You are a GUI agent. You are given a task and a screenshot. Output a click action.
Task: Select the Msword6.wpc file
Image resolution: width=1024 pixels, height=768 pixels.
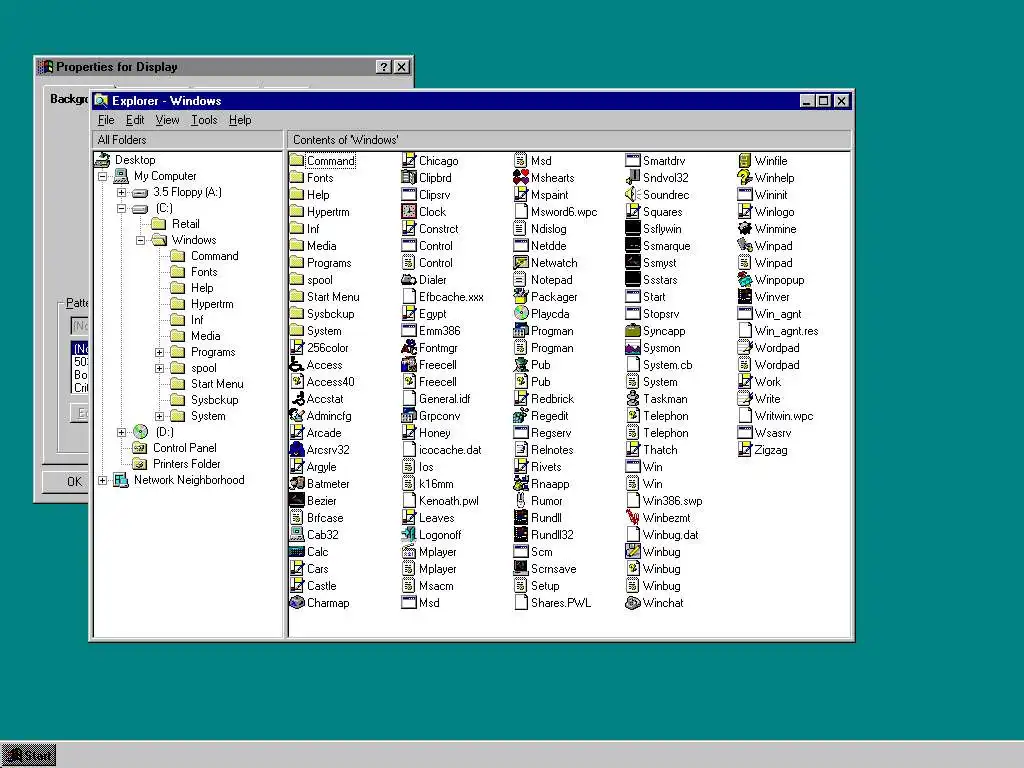point(564,212)
